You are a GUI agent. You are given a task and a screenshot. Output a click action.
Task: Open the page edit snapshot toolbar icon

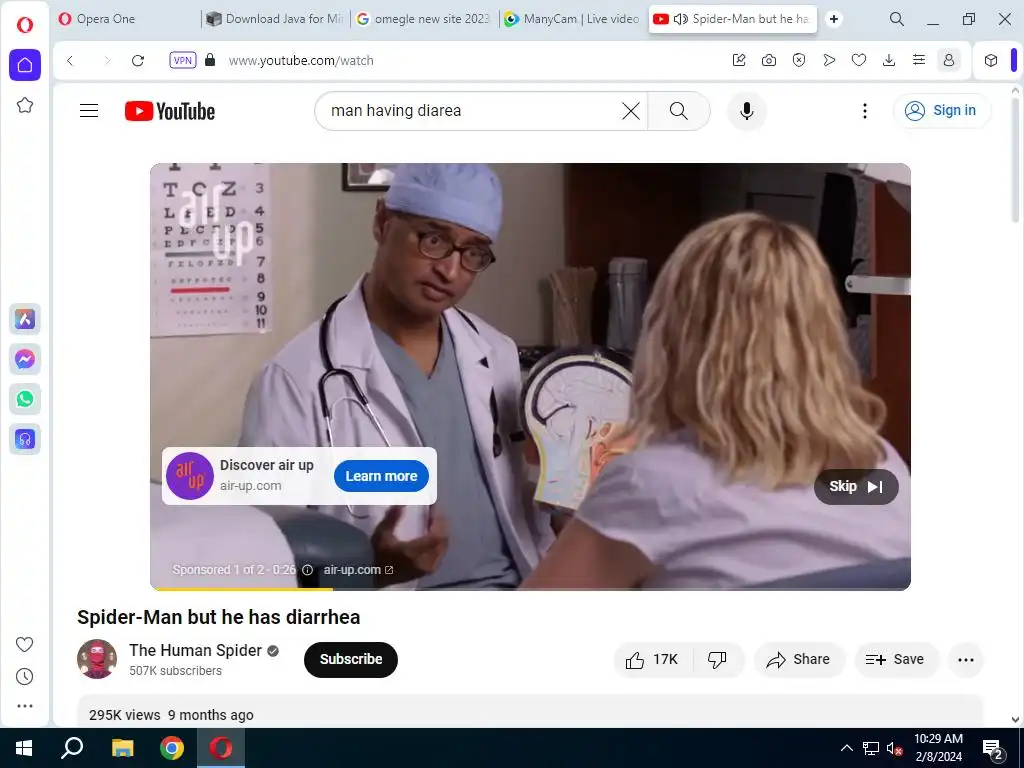[x=739, y=61]
